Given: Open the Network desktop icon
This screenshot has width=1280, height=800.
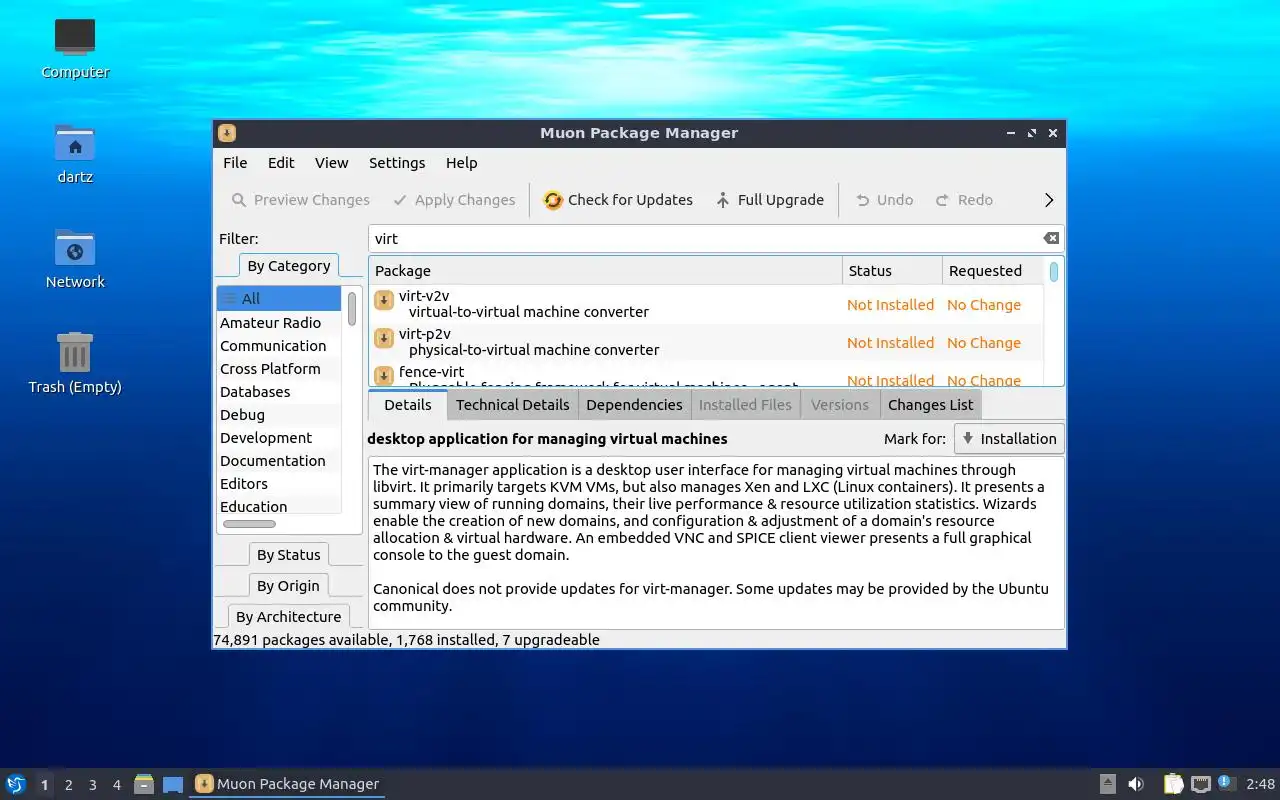Looking at the screenshot, I should coord(75,259).
